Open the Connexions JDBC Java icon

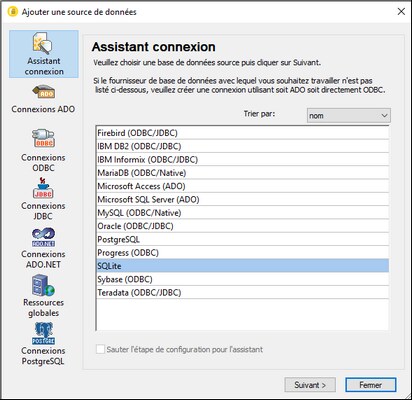[x=43, y=188]
